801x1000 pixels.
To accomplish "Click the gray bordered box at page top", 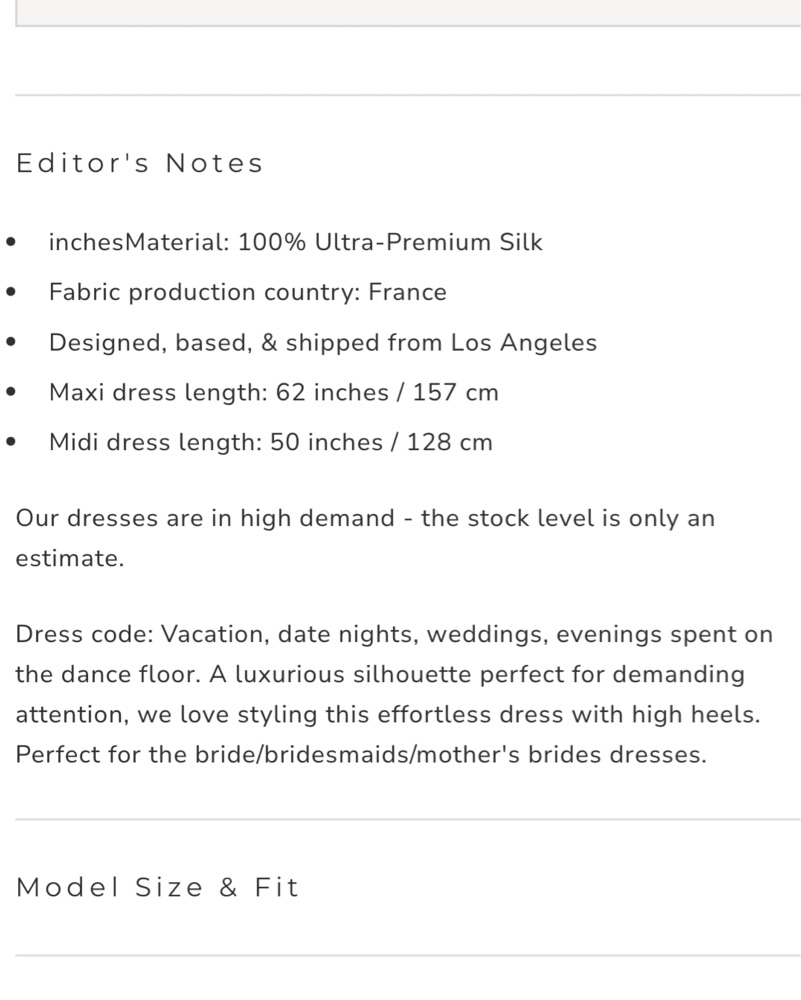I will [x=408, y=13].
